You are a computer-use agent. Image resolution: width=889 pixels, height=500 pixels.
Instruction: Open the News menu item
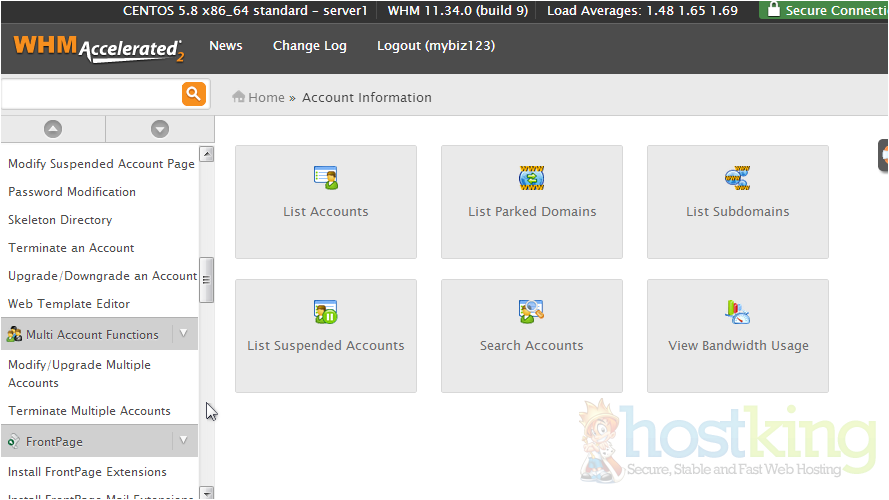coord(226,46)
